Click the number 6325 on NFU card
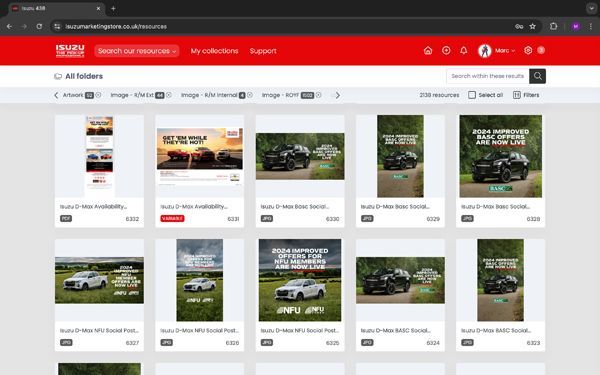This screenshot has width=600, height=375. pos(332,343)
